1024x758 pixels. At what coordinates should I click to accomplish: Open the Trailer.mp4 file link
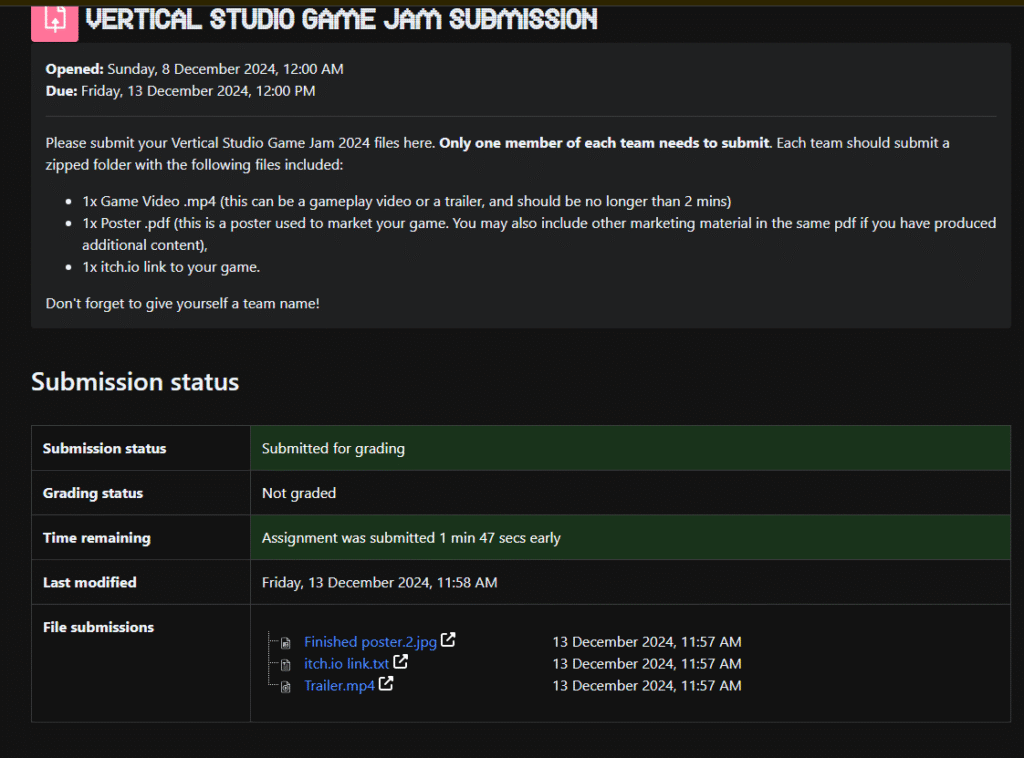point(339,686)
